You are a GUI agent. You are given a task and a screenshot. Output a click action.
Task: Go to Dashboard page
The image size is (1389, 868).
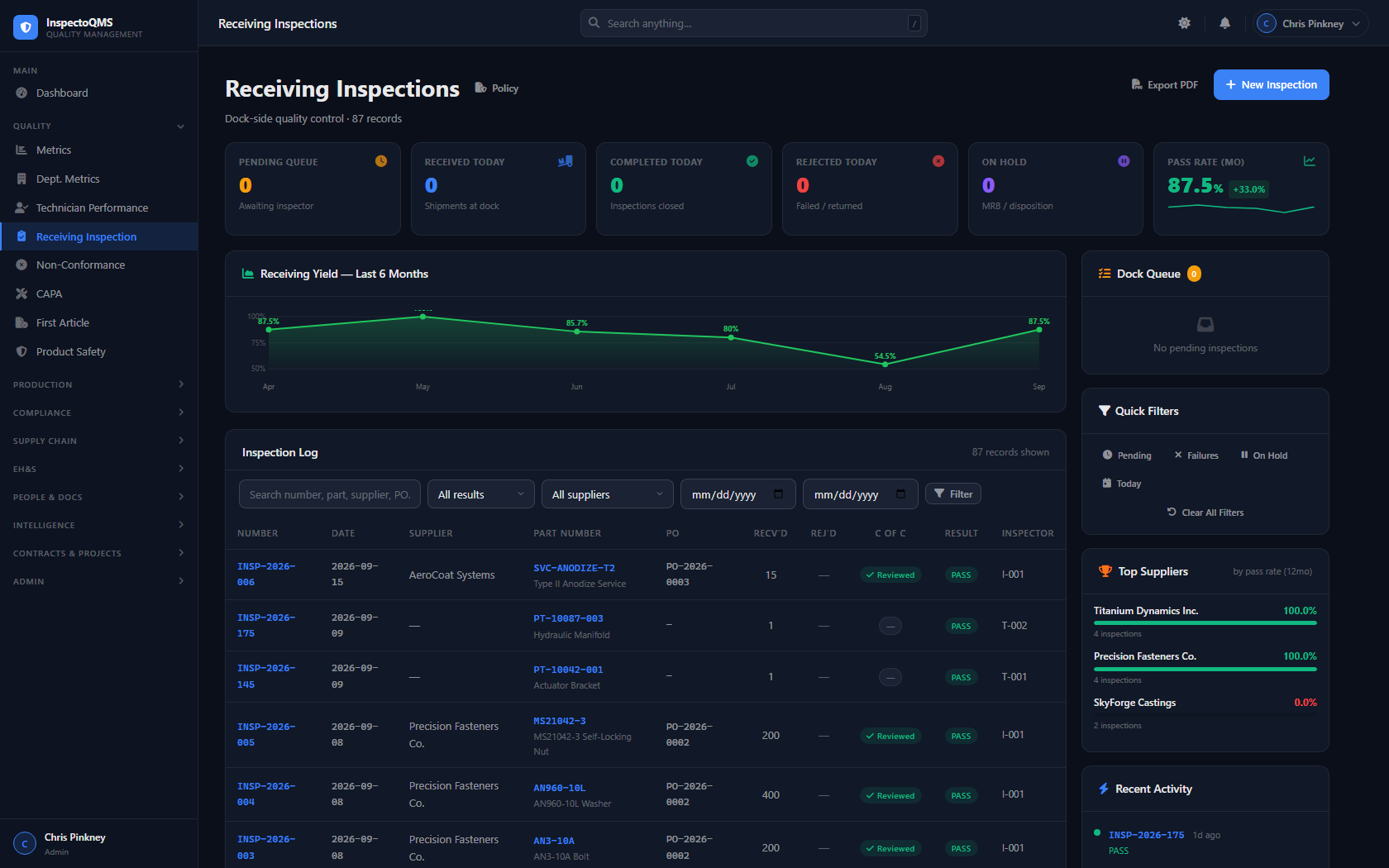(x=99, y=93)
